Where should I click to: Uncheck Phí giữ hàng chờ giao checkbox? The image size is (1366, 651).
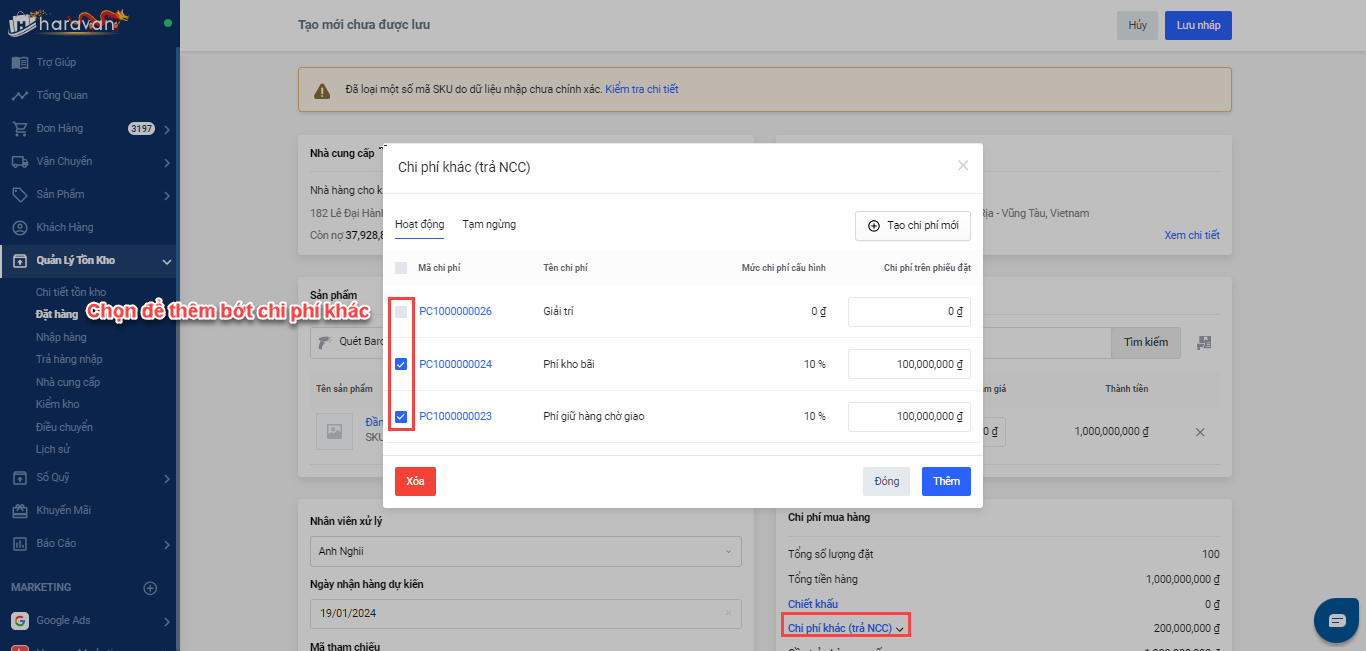401,416
